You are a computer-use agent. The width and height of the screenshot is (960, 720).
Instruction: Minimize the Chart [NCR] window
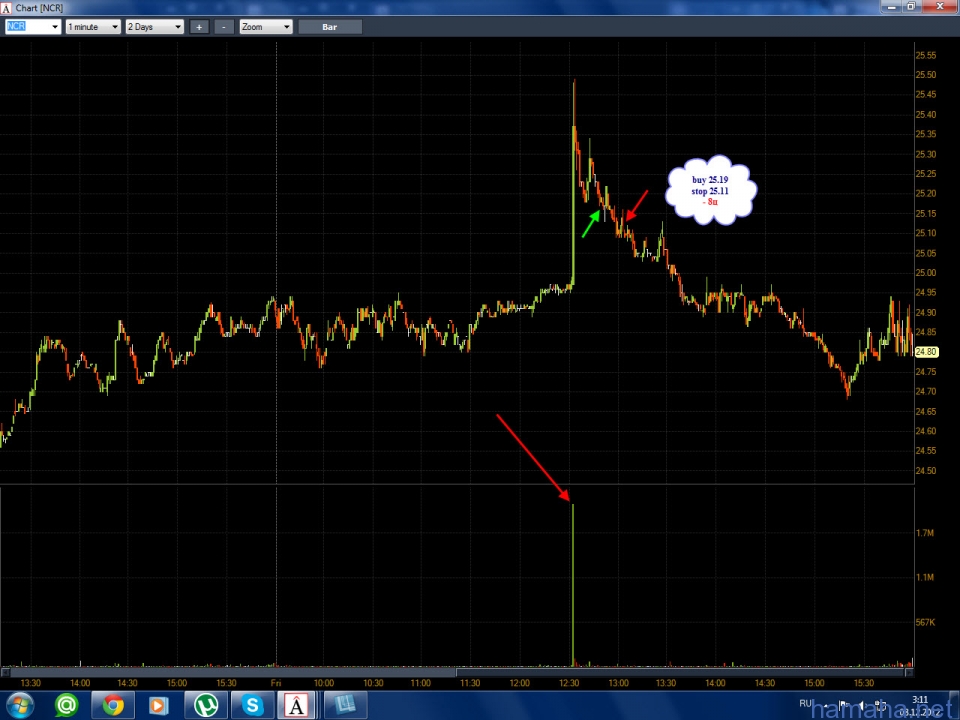[x=891, y=7]
